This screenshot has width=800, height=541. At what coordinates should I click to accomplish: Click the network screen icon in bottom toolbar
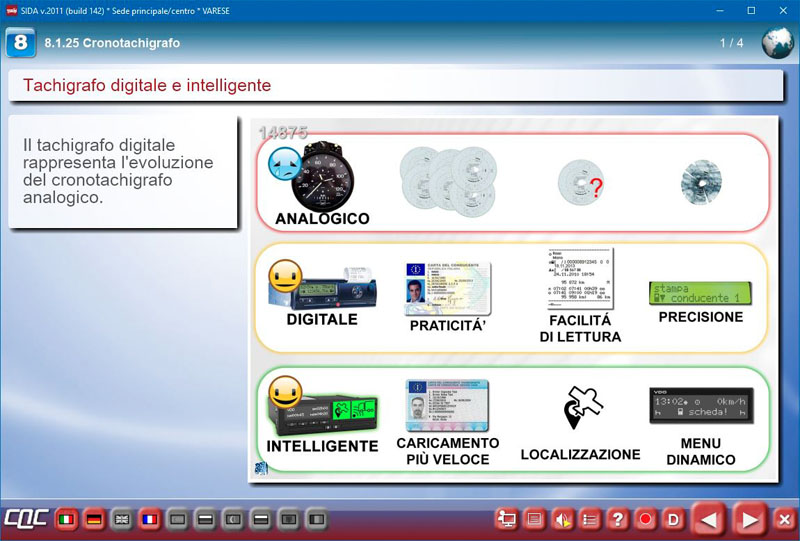point(507,520)
